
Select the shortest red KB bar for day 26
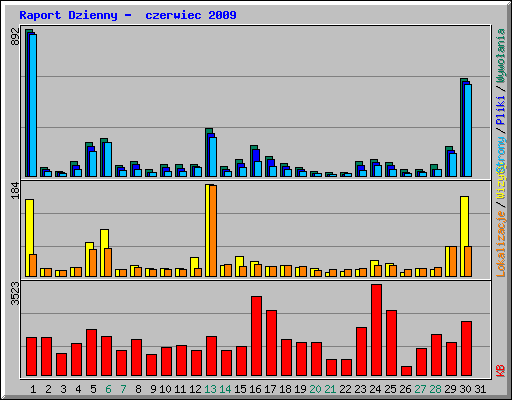tap(407, 371)
